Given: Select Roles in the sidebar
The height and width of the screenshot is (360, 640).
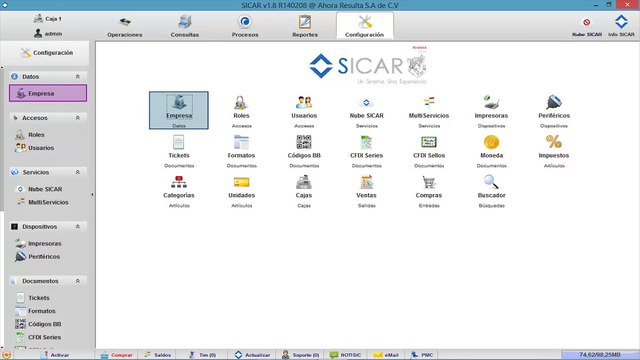Looking at the screenshot, I should pyautogui.click(x=30, y=135).
